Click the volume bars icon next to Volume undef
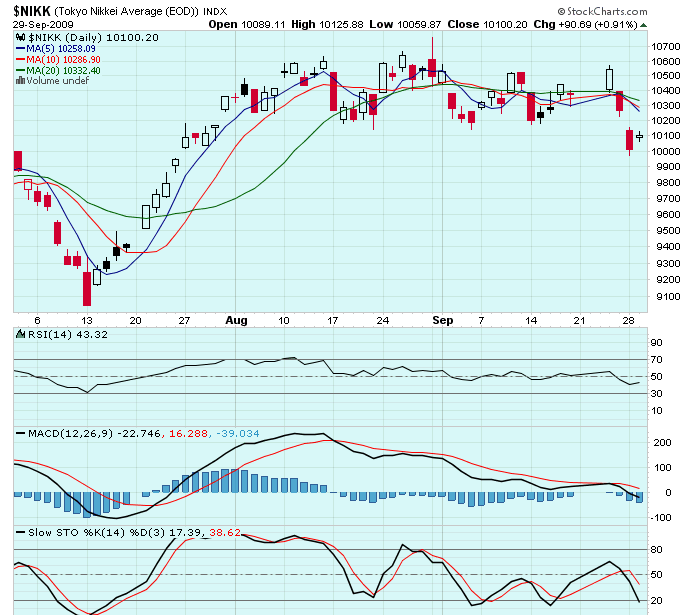The width and height of the screenshot is (694, 615). click(20, 81)
